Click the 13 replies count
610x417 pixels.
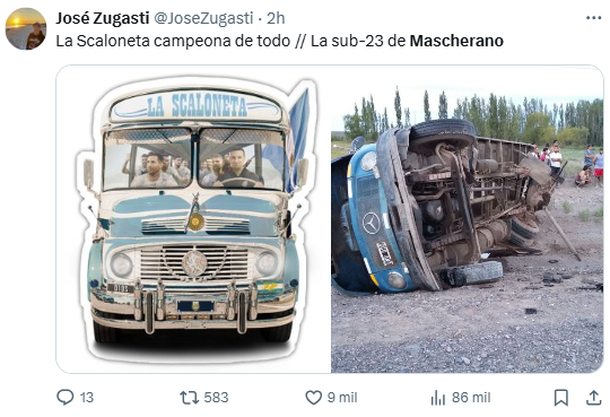(87, 398)
